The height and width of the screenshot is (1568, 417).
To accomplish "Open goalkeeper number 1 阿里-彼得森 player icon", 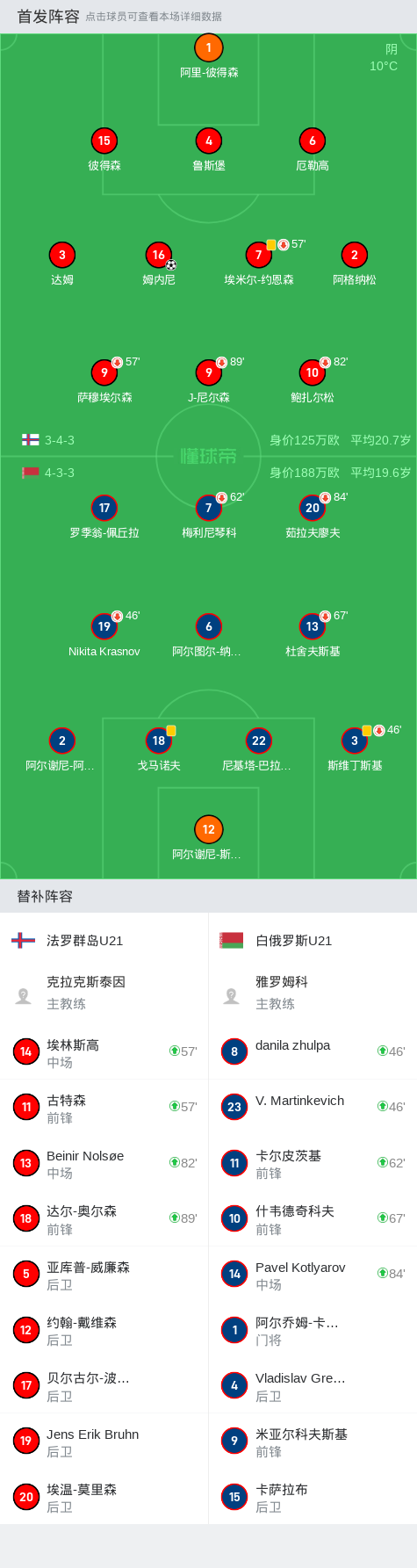I will click(208, 48).
